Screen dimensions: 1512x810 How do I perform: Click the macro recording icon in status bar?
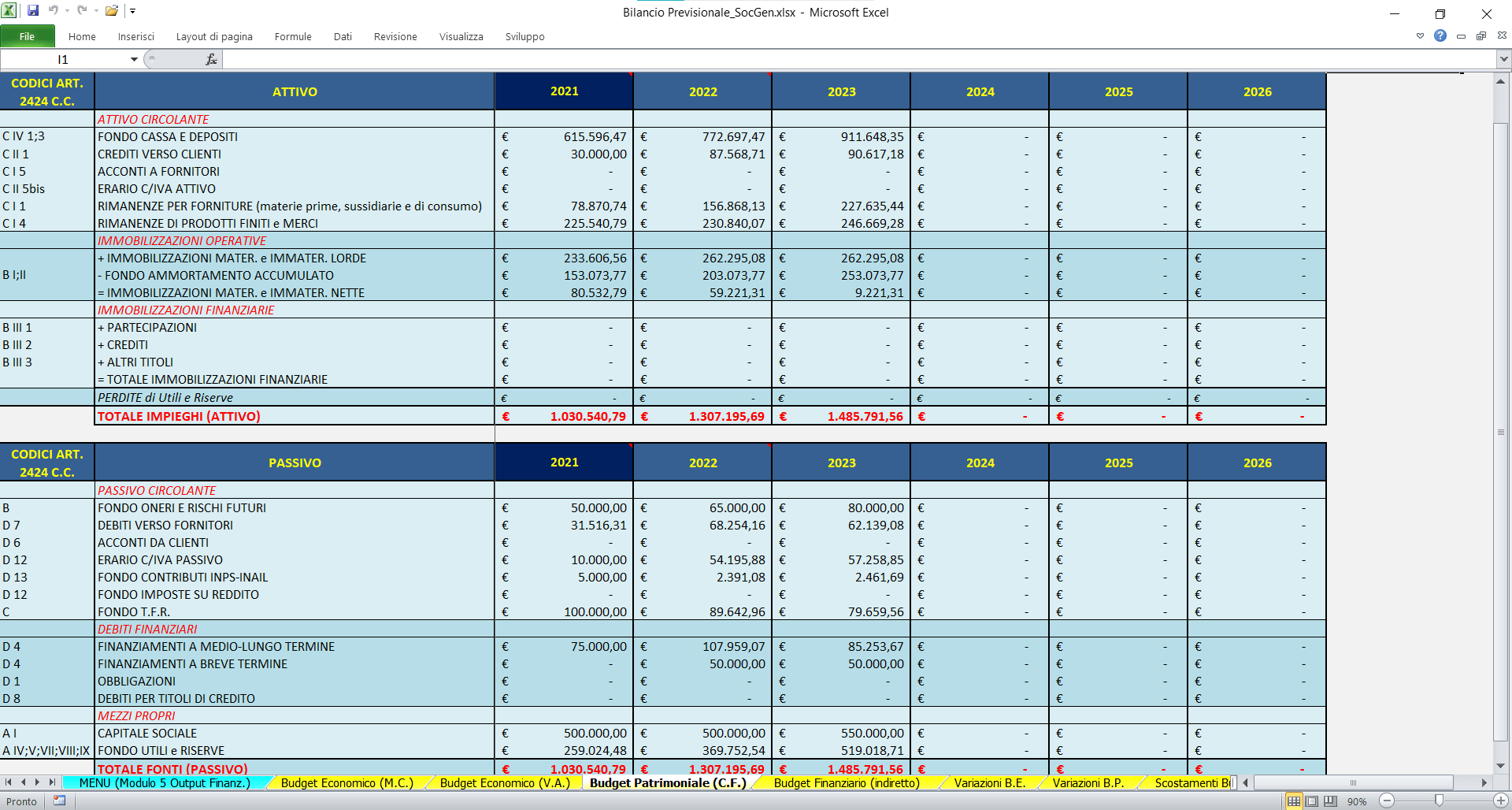coord(59,801)
